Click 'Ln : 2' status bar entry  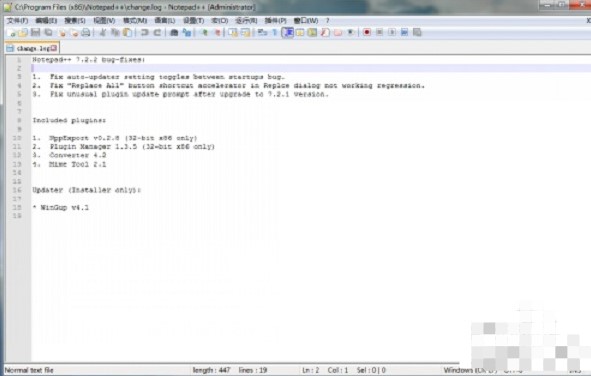[311, 370]
